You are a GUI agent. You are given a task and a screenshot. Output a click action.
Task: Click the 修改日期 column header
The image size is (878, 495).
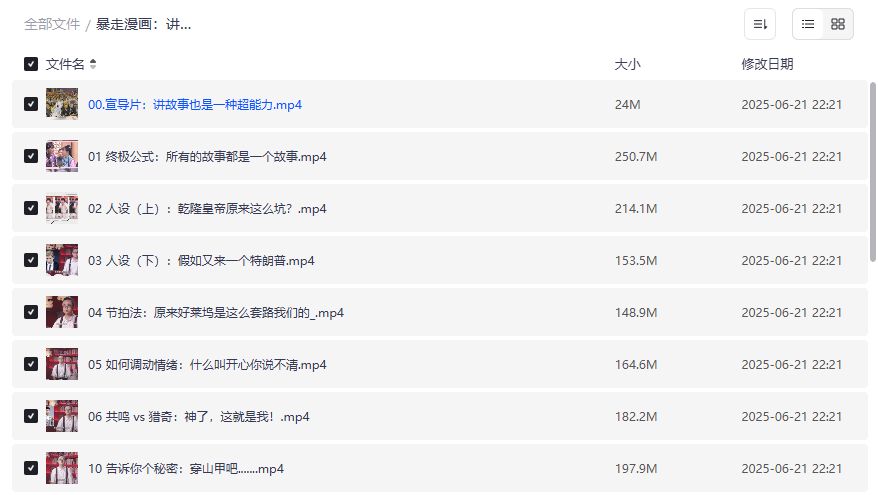tap(767, 64)
